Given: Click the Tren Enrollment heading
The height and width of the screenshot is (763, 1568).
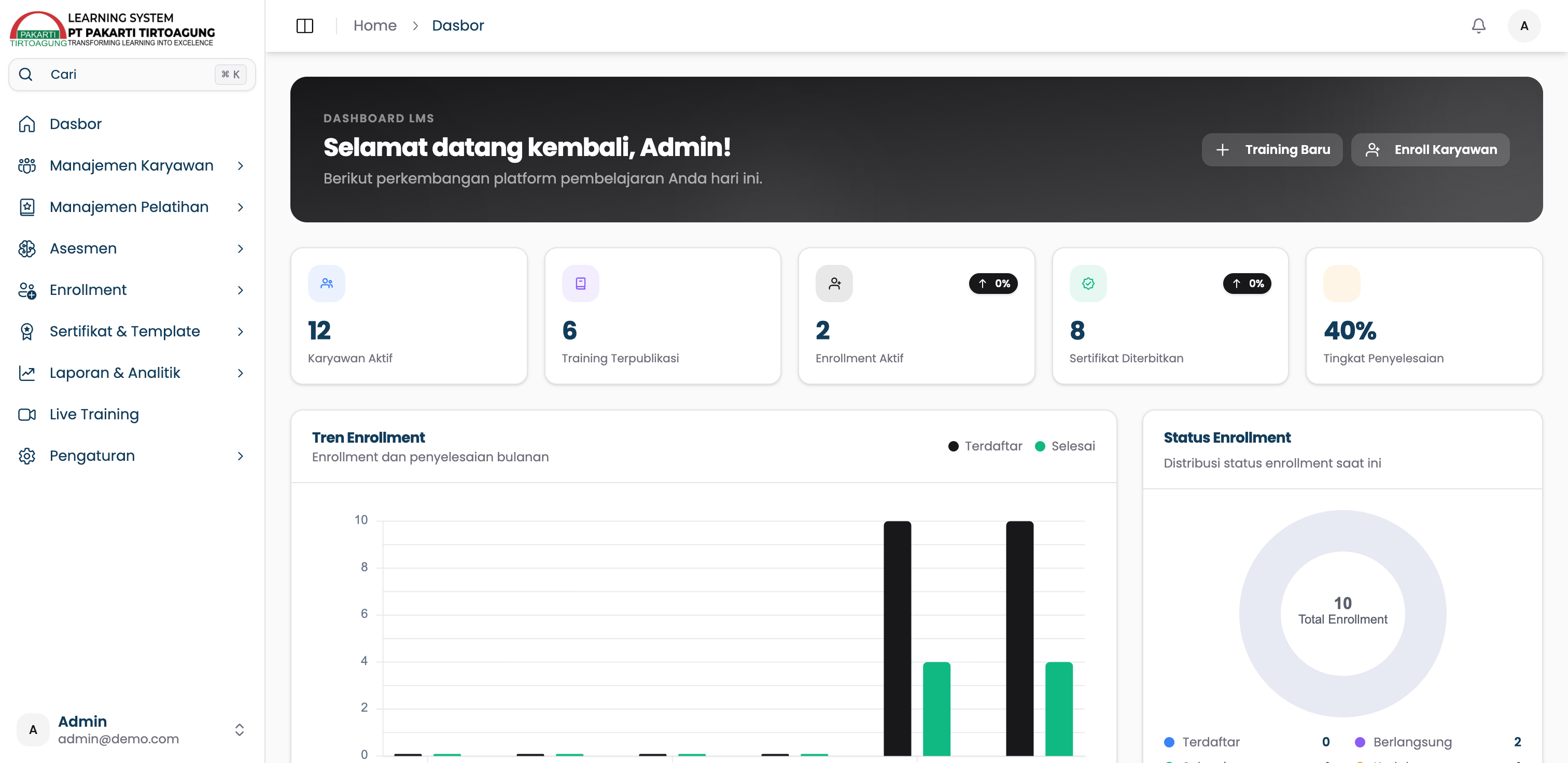Looking at the screenshot, I should point(368,437).
